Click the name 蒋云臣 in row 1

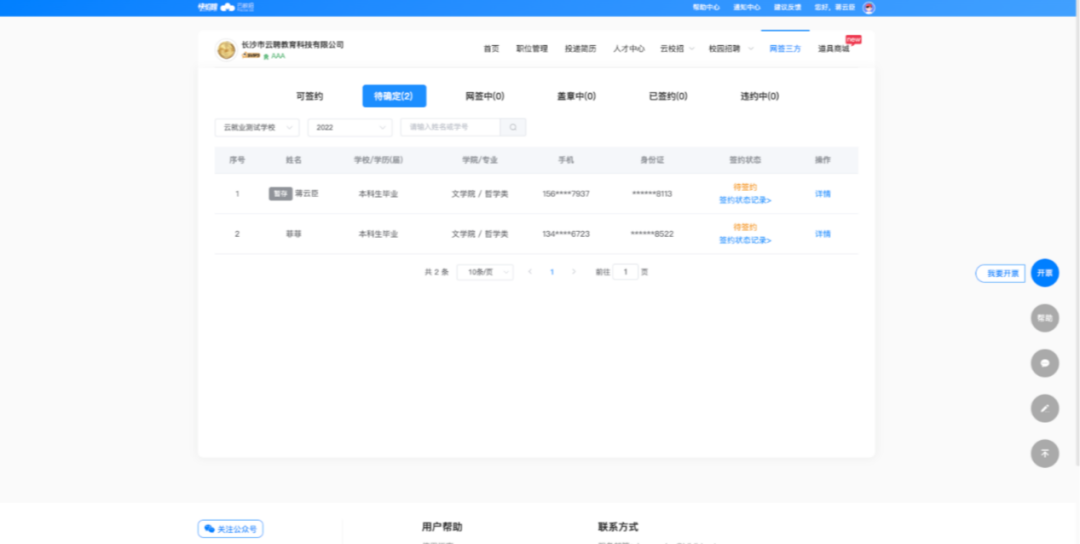click(x=307, y=194)
